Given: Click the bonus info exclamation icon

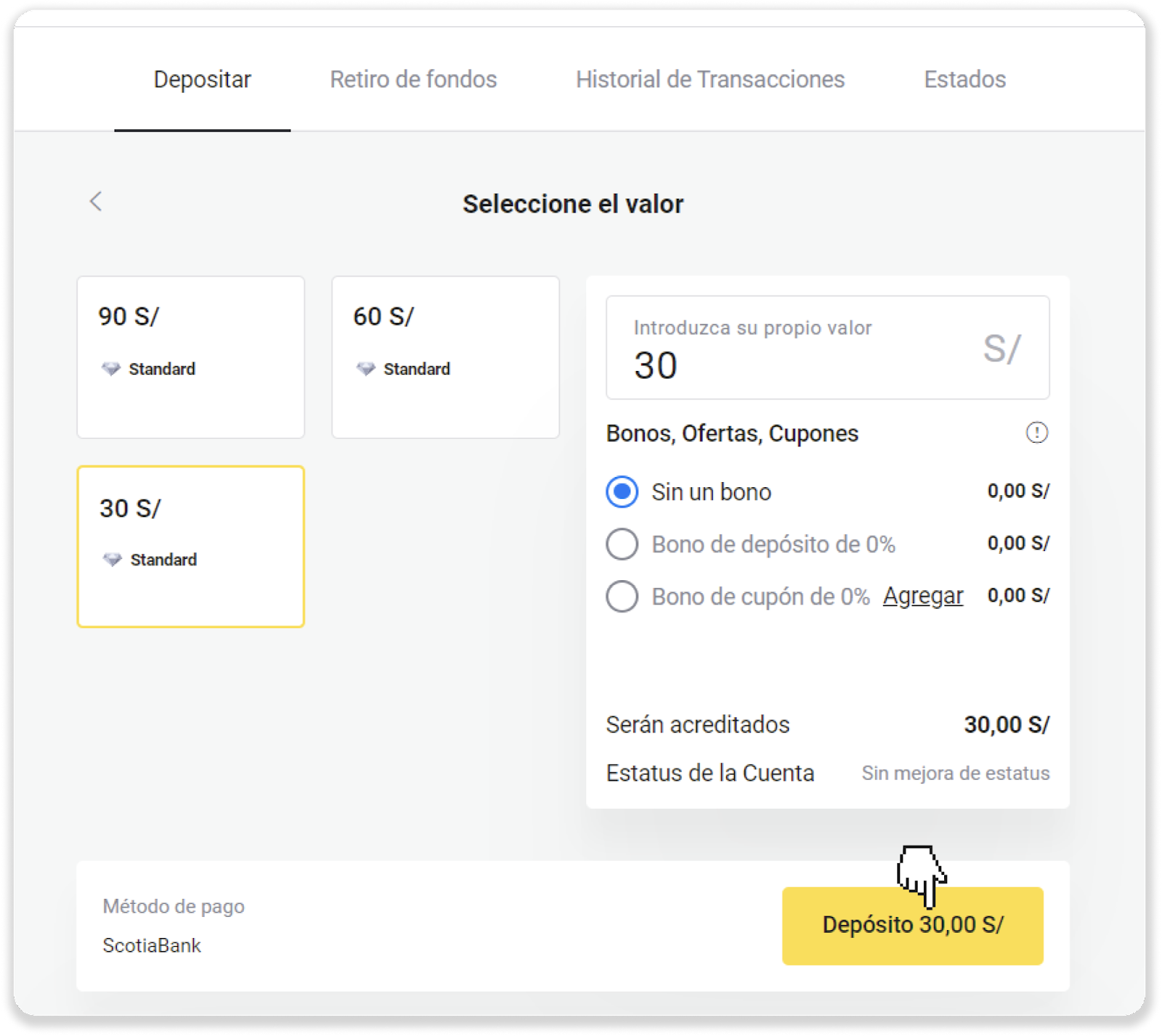Looking at the screenshot, I should [x=1036, y=433].
